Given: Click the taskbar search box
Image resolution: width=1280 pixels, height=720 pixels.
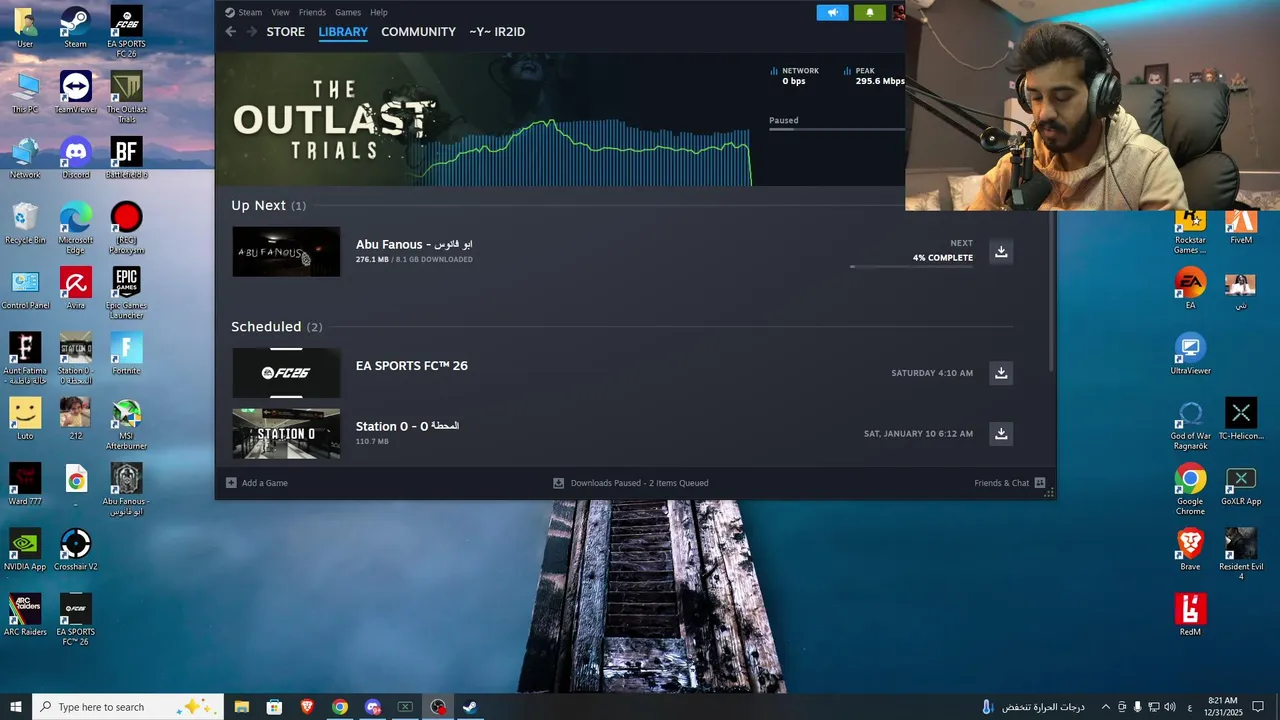Looking at the screenshot, I should click(127, 707).
